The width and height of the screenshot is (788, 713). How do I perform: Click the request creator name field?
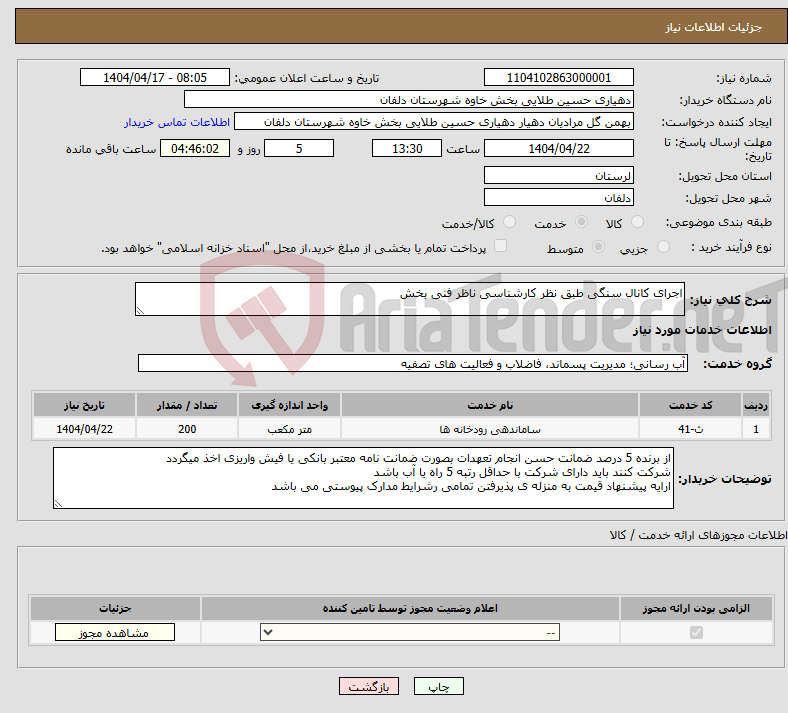pos(434,122)
